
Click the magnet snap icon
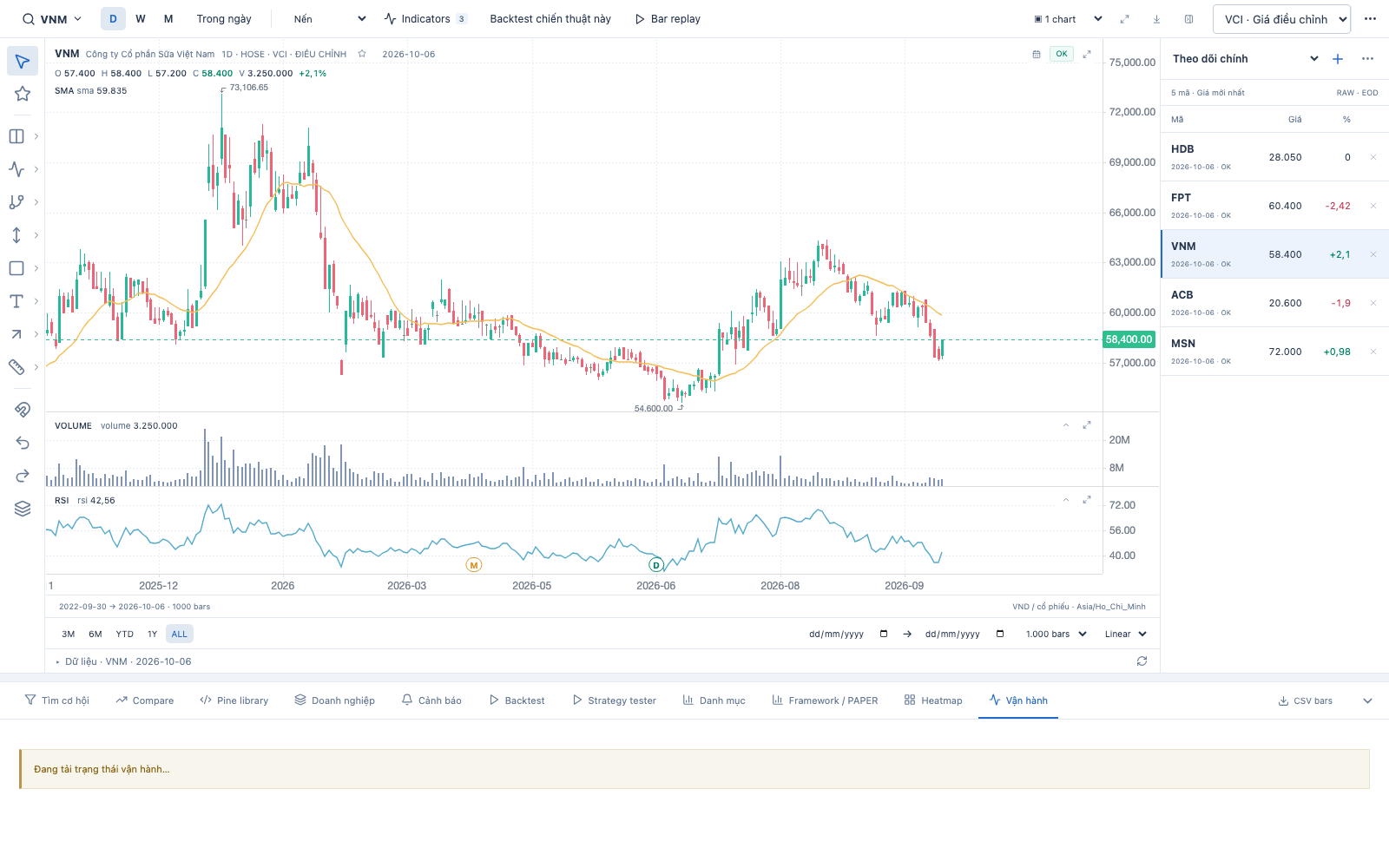click(23, 410)
